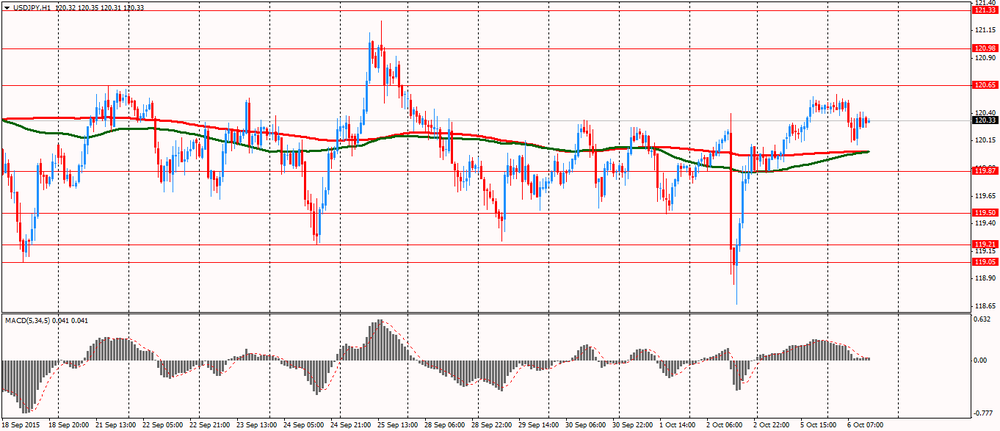1000x431 pixels.
Task: Click the -0.777 MACD scale value
Action: click(984, 412)
